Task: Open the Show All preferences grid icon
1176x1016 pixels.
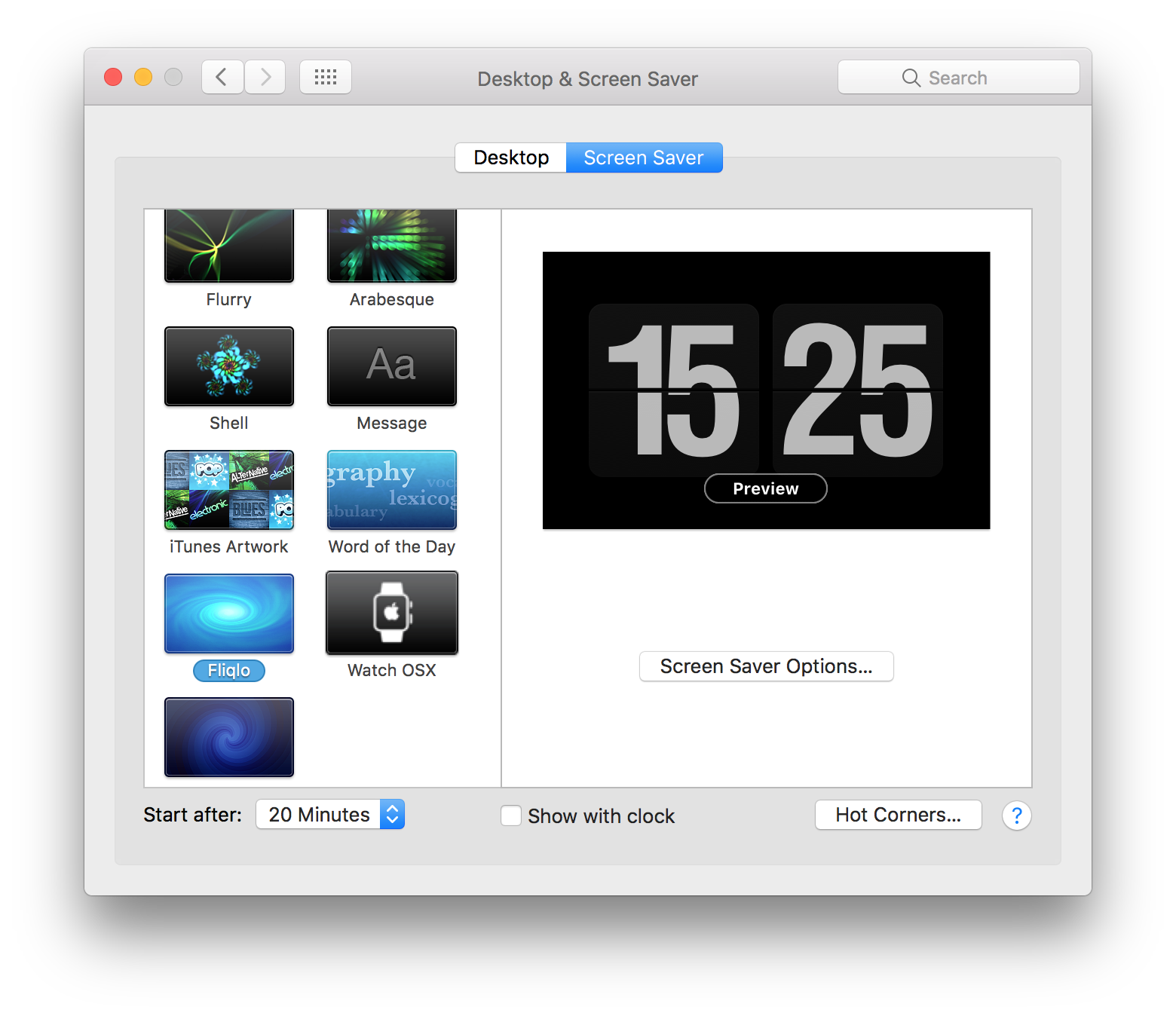Action: click(326, 76)
